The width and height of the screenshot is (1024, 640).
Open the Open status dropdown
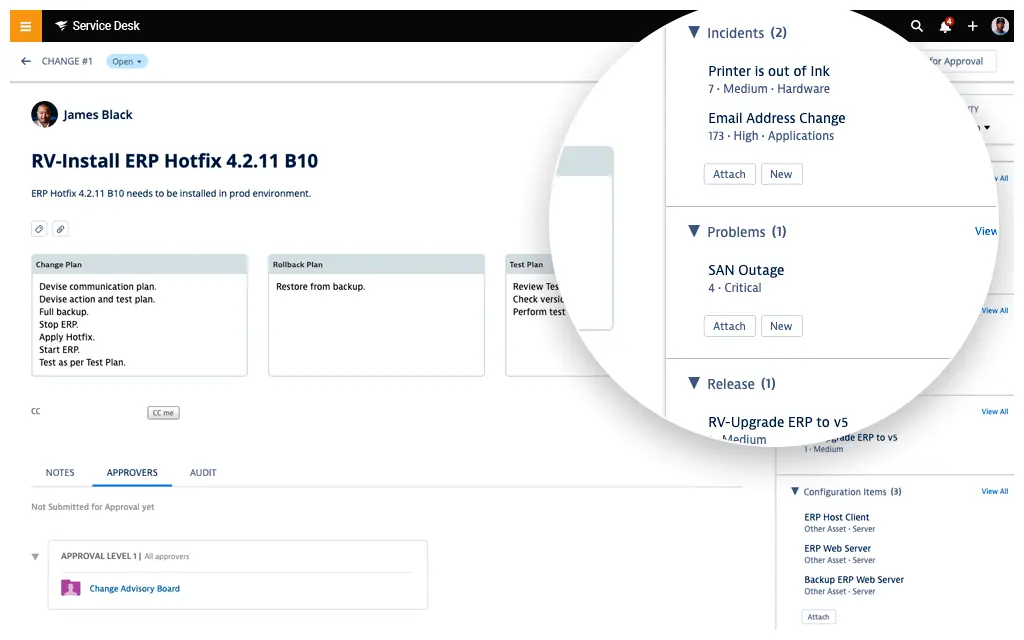(x=126, y=61)
